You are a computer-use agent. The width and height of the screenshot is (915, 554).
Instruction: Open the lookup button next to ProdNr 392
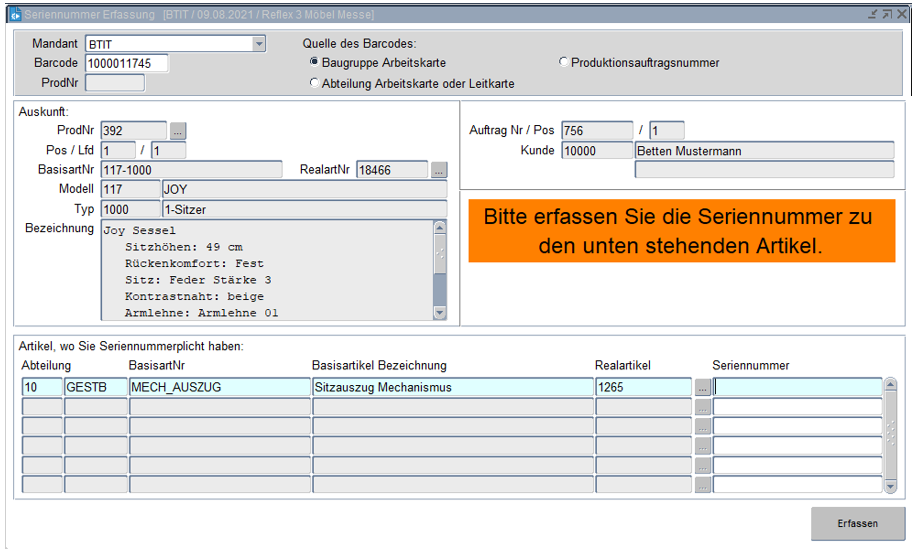point(178,131)
